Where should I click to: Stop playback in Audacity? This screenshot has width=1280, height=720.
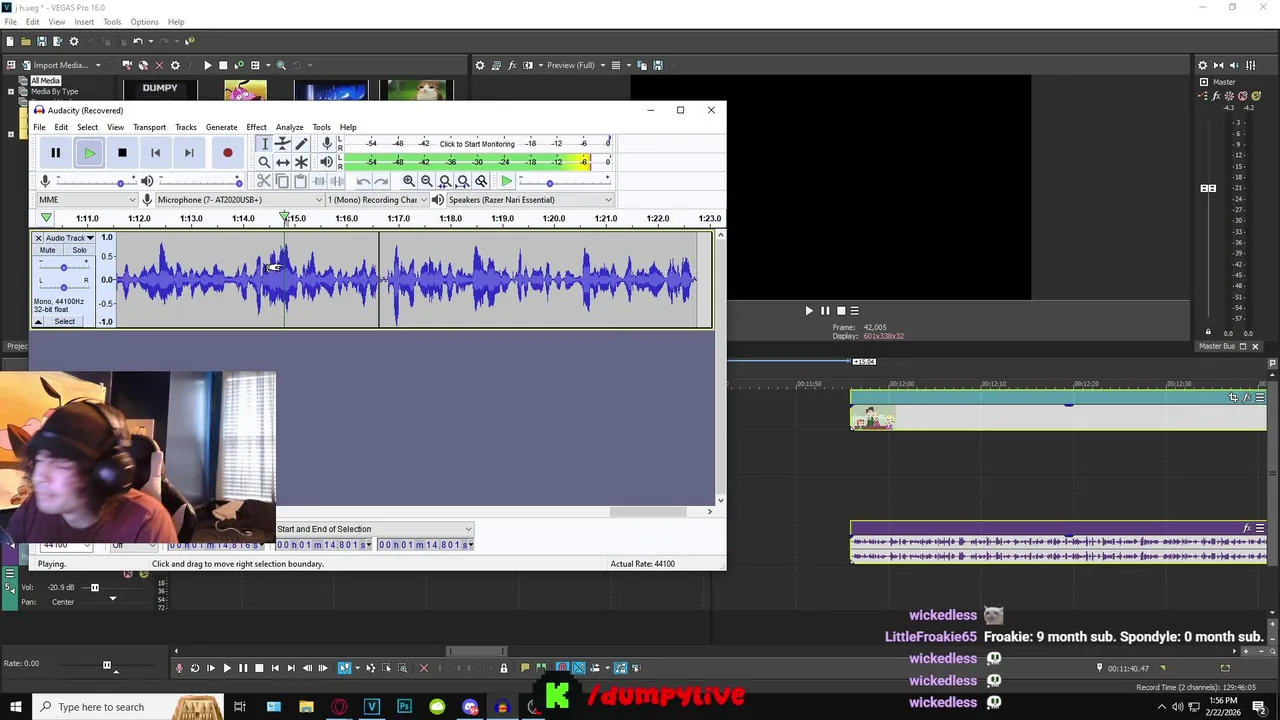coord(122,153)
